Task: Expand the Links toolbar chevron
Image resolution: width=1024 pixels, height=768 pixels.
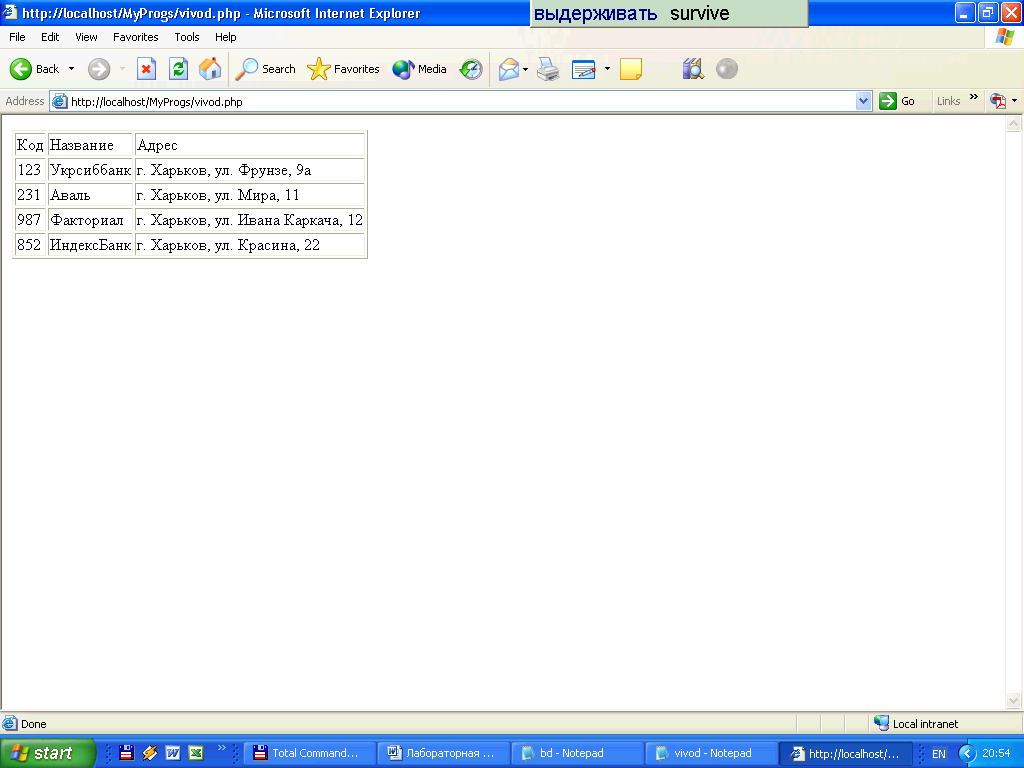Action: coord(974,97)
